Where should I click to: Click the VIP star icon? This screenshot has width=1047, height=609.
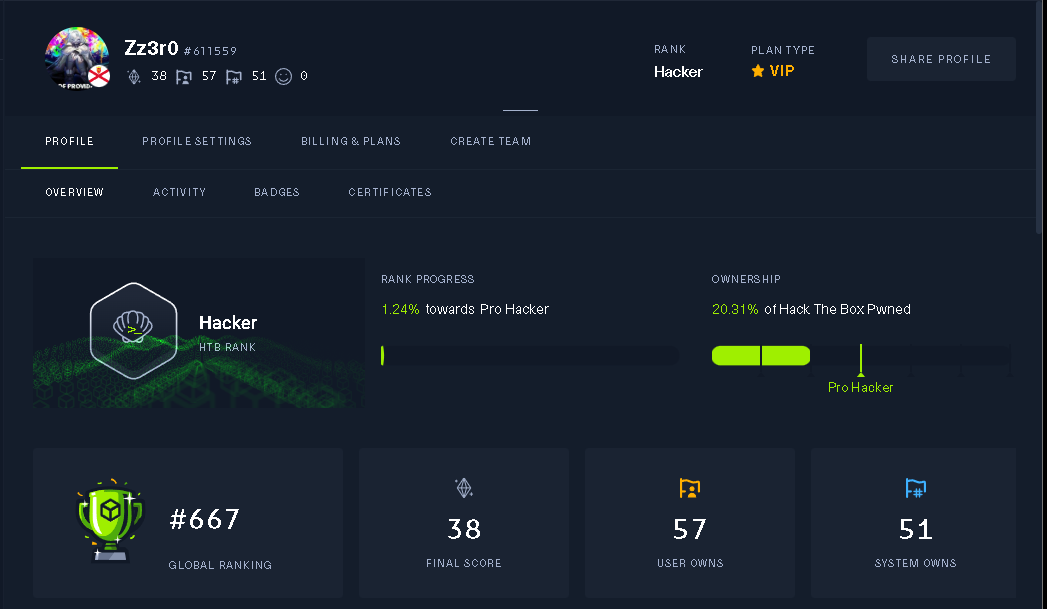point(758,71)
